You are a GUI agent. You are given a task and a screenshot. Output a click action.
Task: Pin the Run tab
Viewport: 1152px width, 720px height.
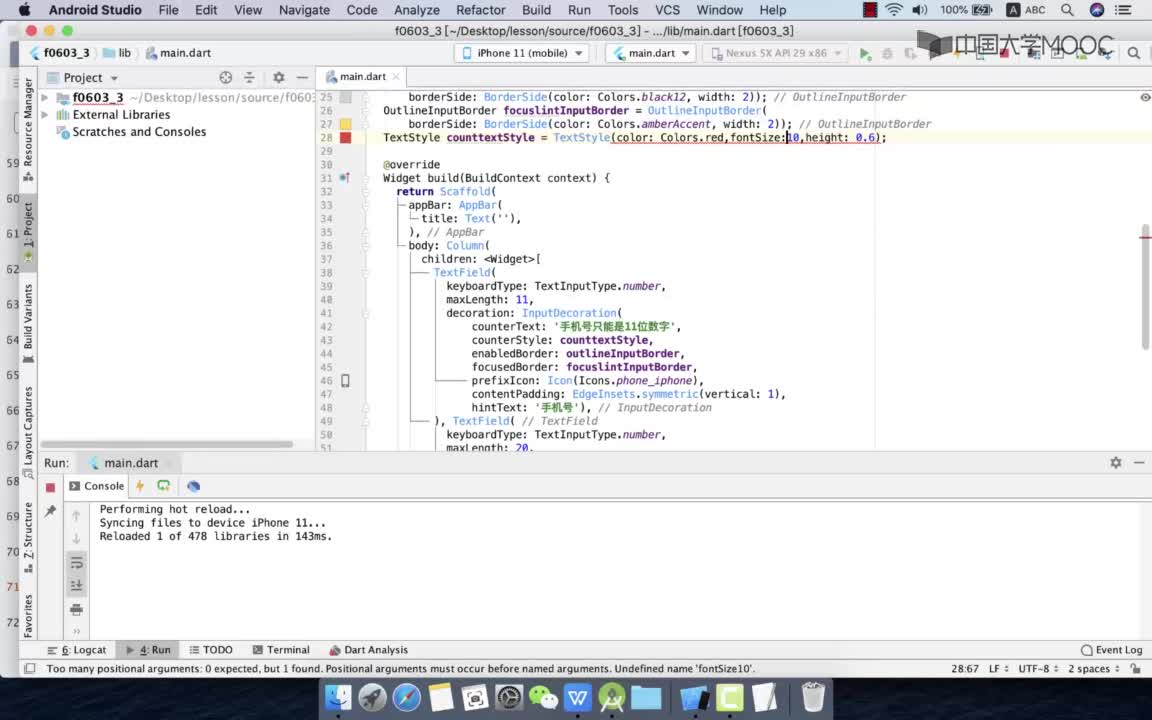click(50, 511)
